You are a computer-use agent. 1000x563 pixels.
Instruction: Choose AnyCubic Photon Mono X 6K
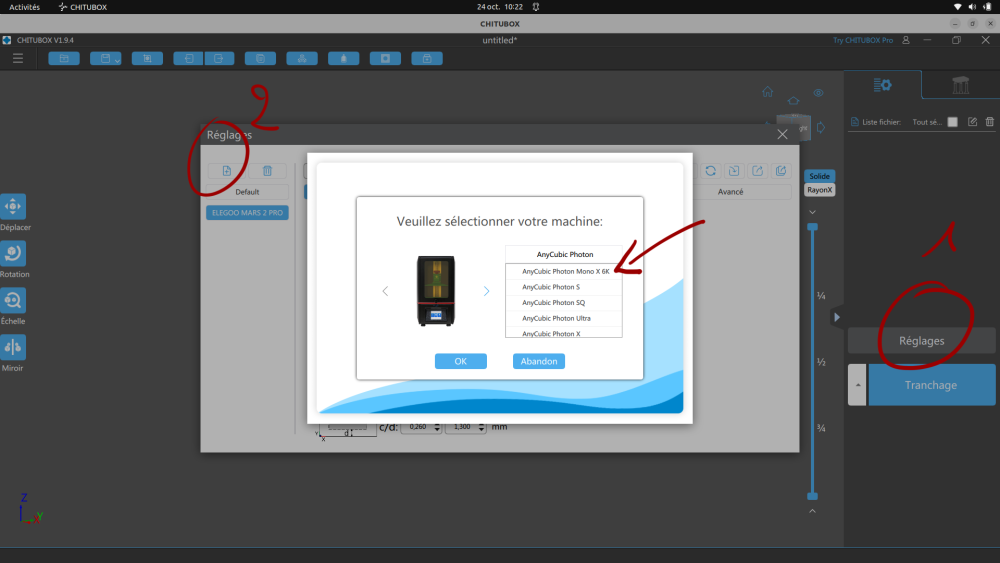(564, 272)
